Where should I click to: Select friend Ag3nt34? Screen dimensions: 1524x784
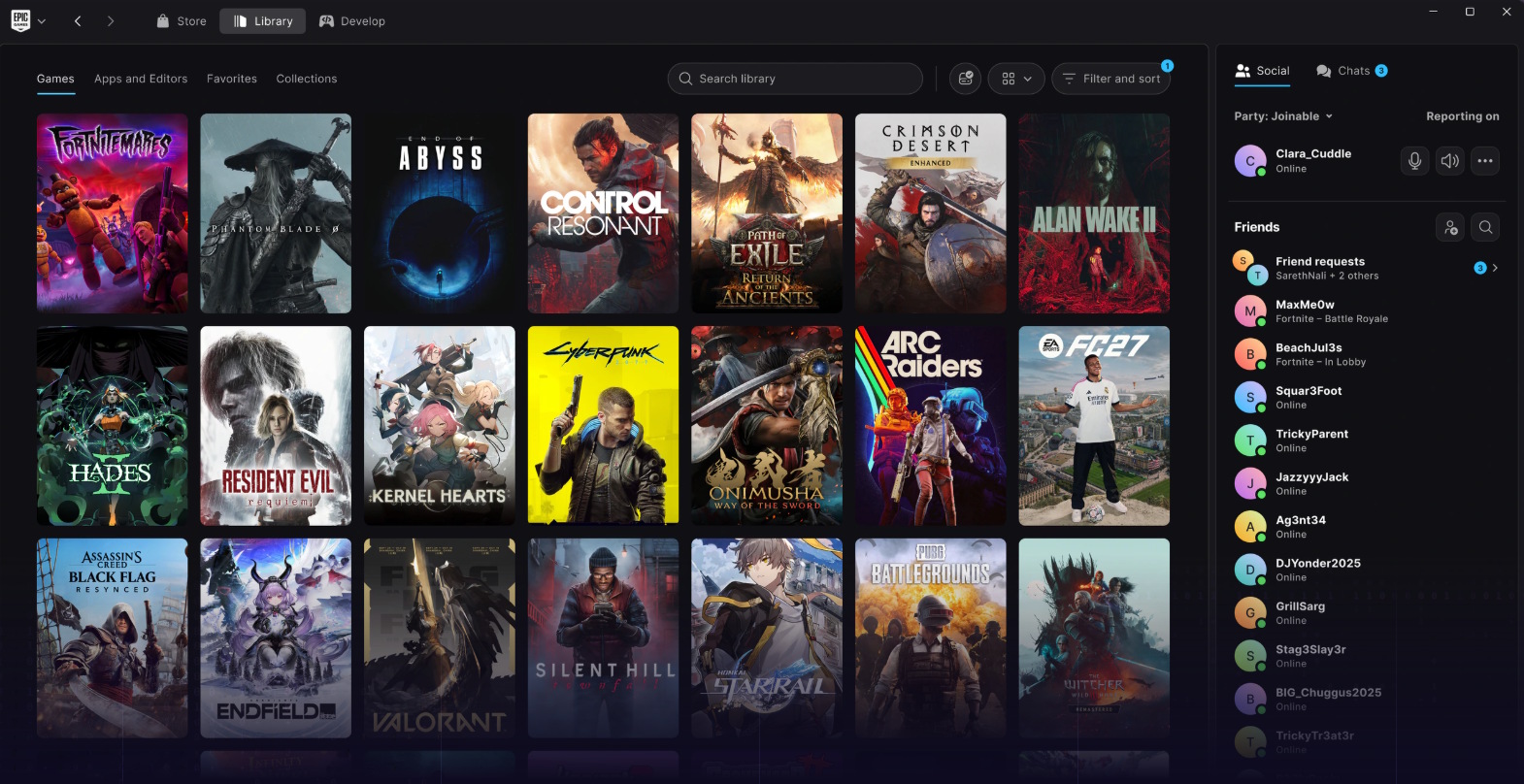click(1366, 527)
